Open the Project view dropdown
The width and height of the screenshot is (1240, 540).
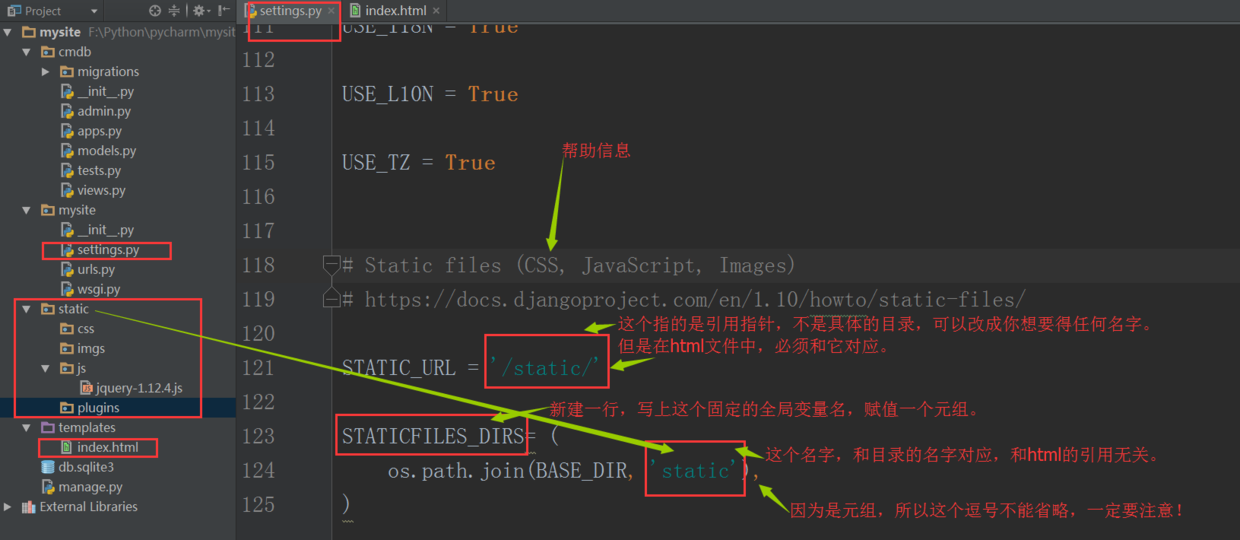point(94,11)
